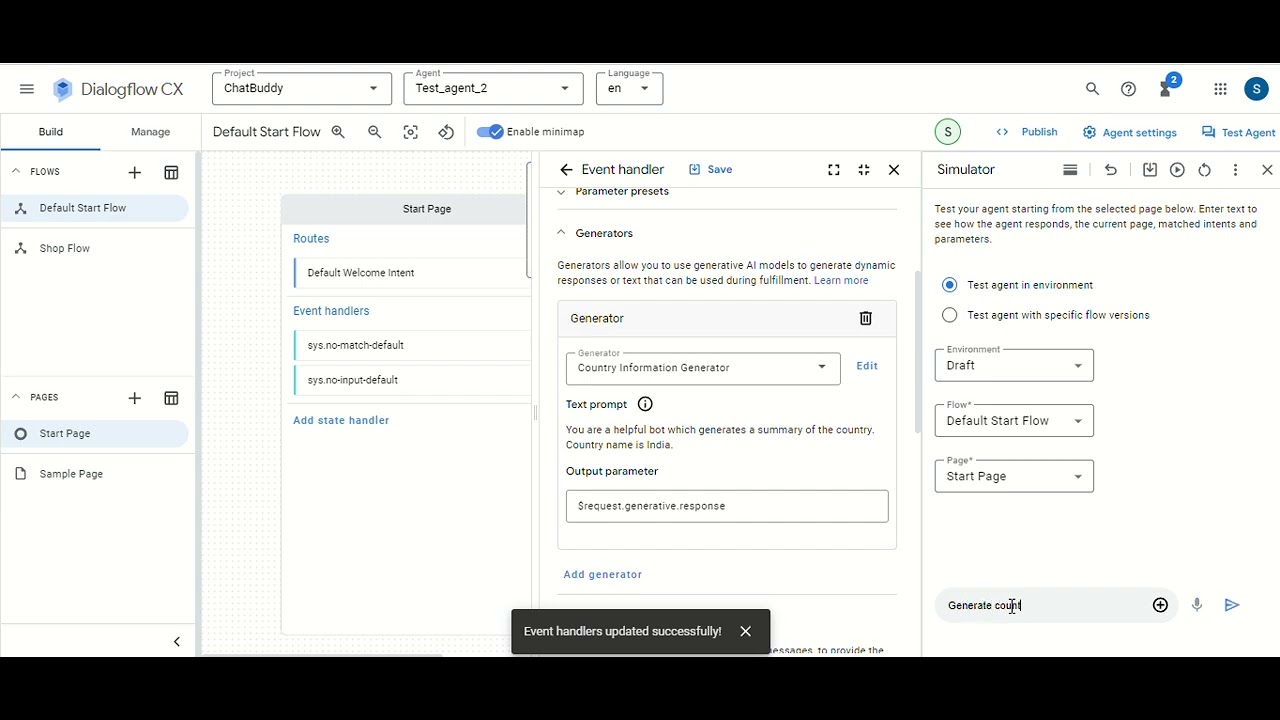Switch to the Manage tab
This screenshot has height=720, width=1280.
pyautogui.click(x=150, y=132)
